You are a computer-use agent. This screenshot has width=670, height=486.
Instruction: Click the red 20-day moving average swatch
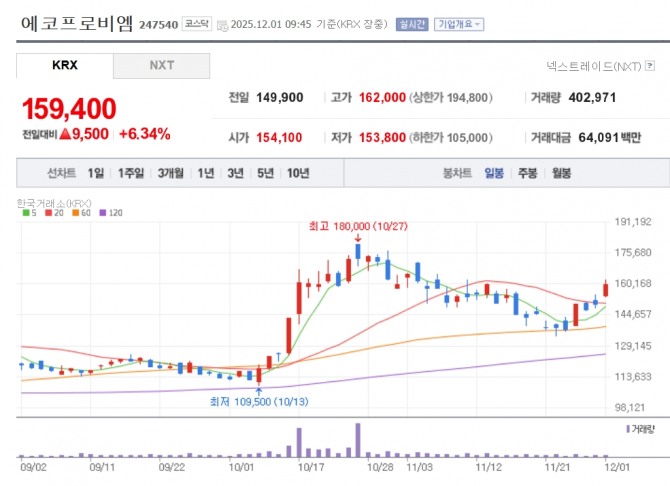pos(48,212)
